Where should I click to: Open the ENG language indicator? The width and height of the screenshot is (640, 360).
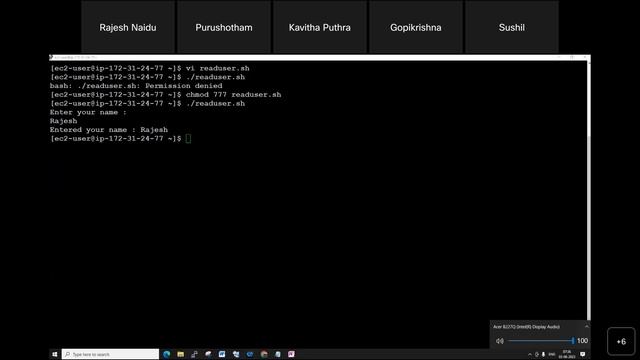(x=552, y=354)
